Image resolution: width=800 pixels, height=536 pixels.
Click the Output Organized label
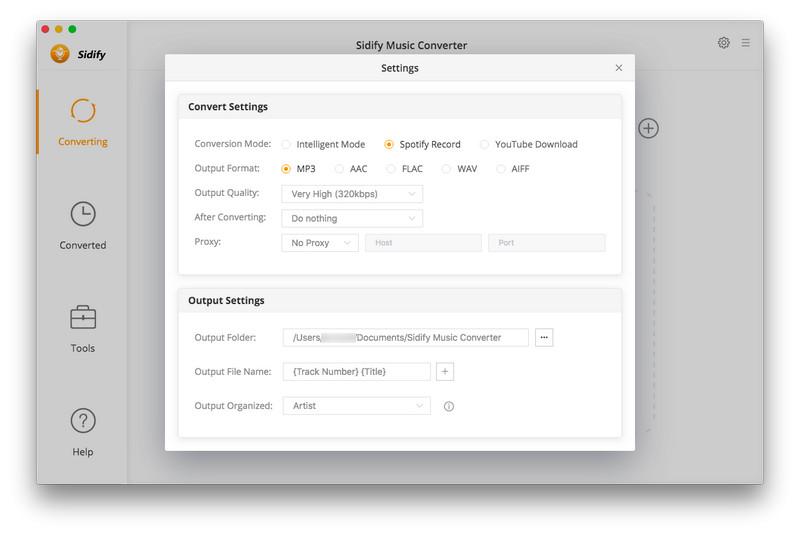click(234, 406)
